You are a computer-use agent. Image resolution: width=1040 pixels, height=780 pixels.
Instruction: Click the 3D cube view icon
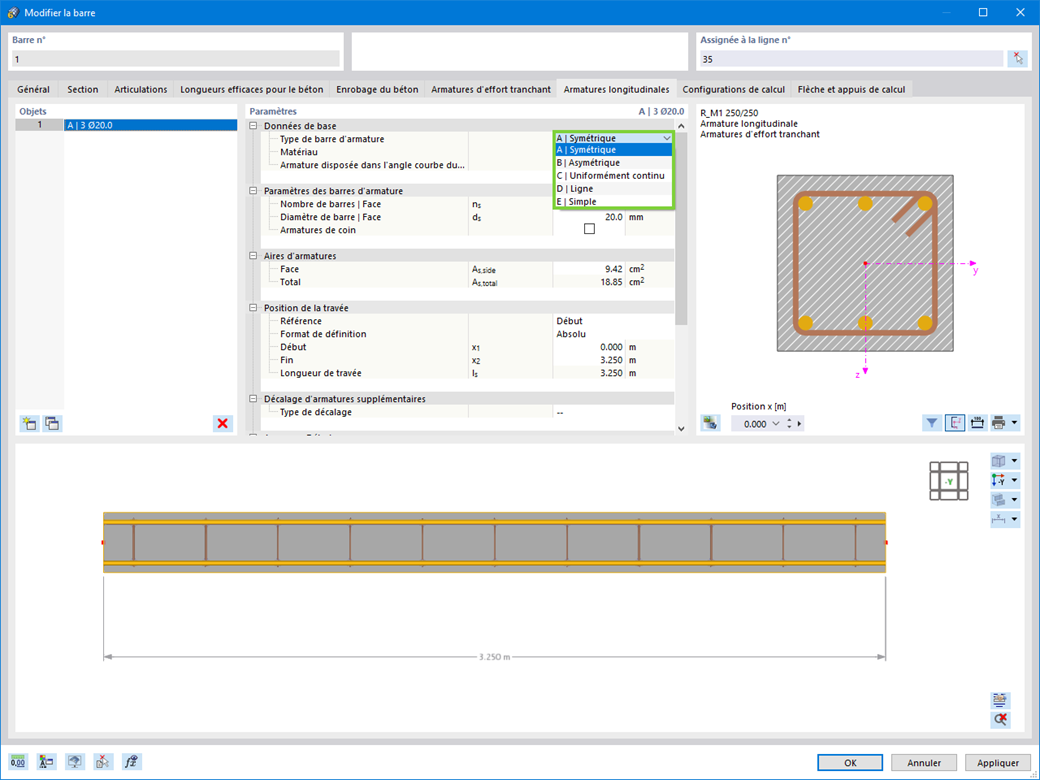click(998, 461)
